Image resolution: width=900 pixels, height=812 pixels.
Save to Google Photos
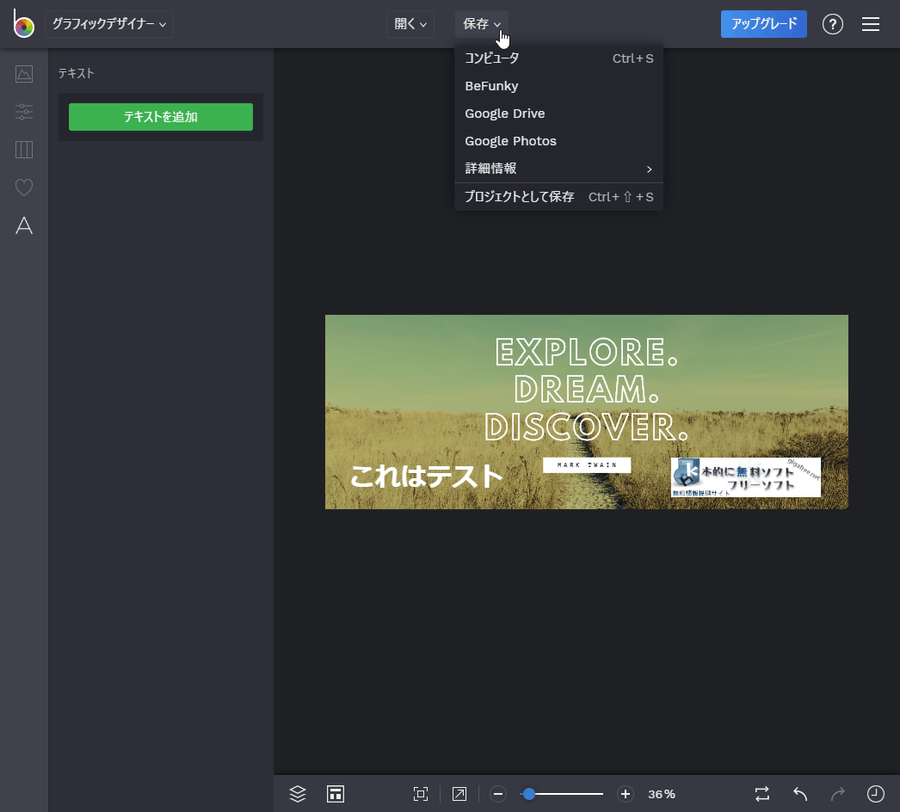[558, 141]
